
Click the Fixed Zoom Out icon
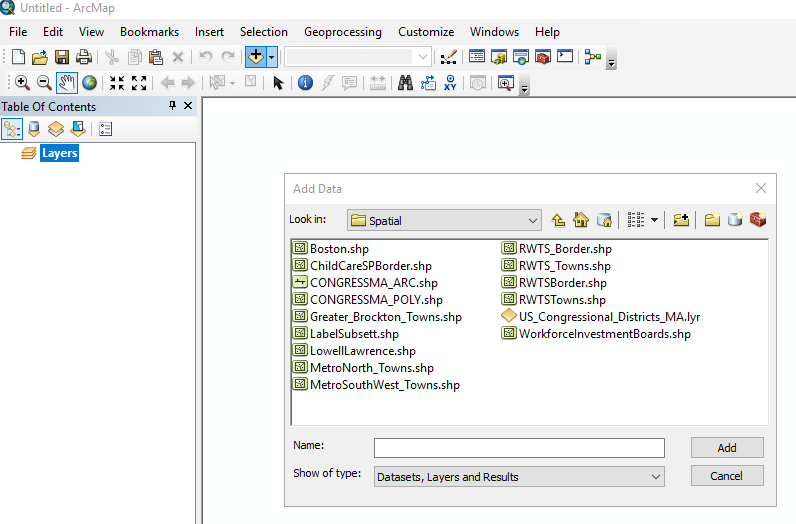pos(139,83)
